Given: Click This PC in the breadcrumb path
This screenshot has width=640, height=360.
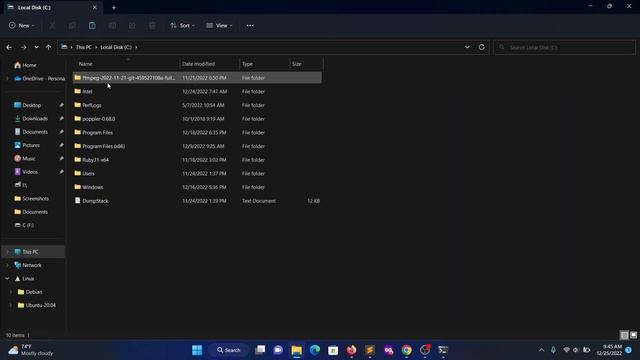Looking at the screenshot, I should coord(84,47).
